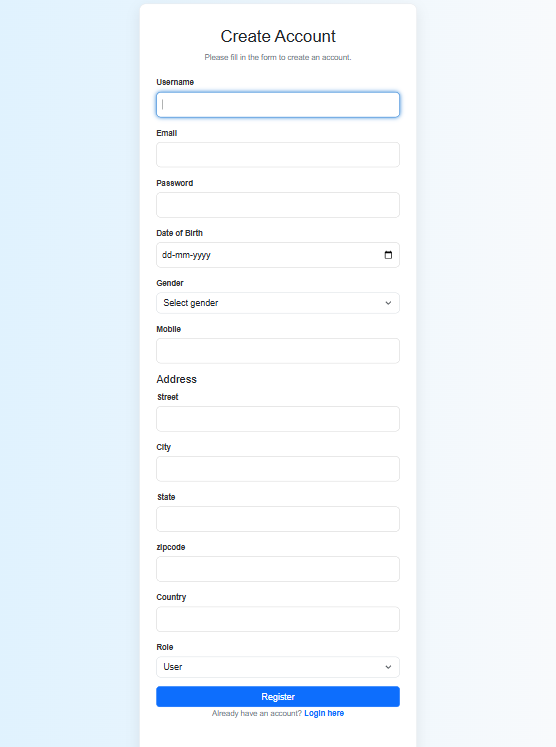
Task: Click the Street input field
Action: (x=278, y=419)
